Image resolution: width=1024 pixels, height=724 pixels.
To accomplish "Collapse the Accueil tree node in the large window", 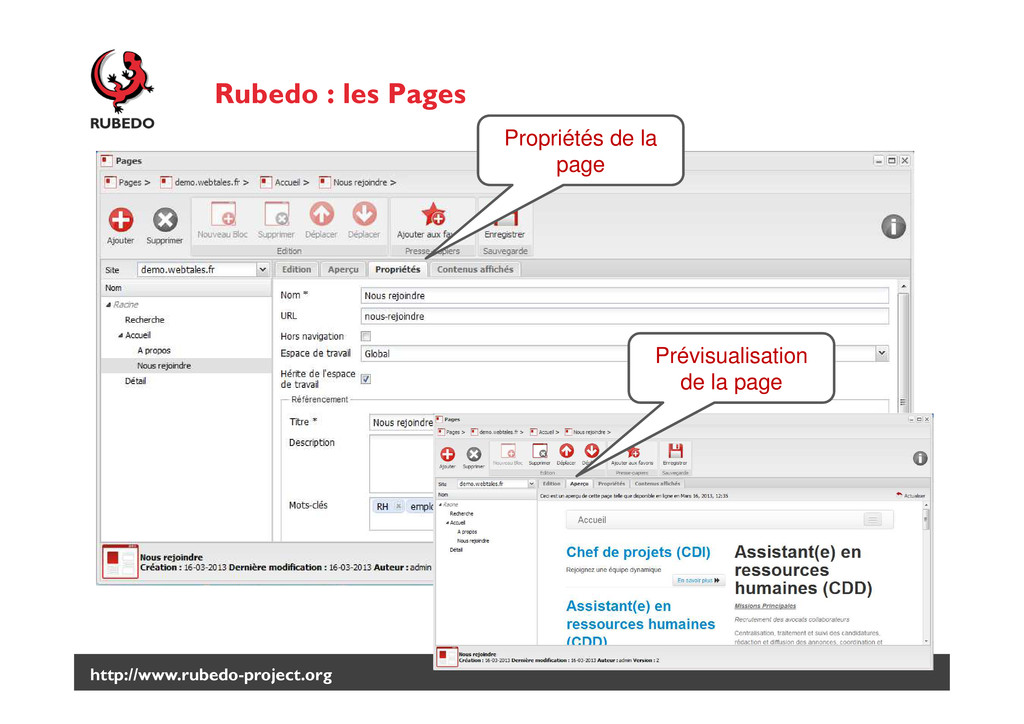I will 121,336.
